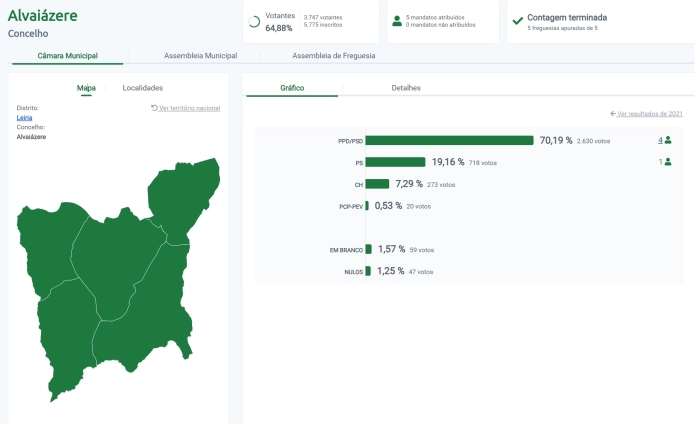Select the Mapa tab
The image size is (700, 424).
(x=86, y=88)
